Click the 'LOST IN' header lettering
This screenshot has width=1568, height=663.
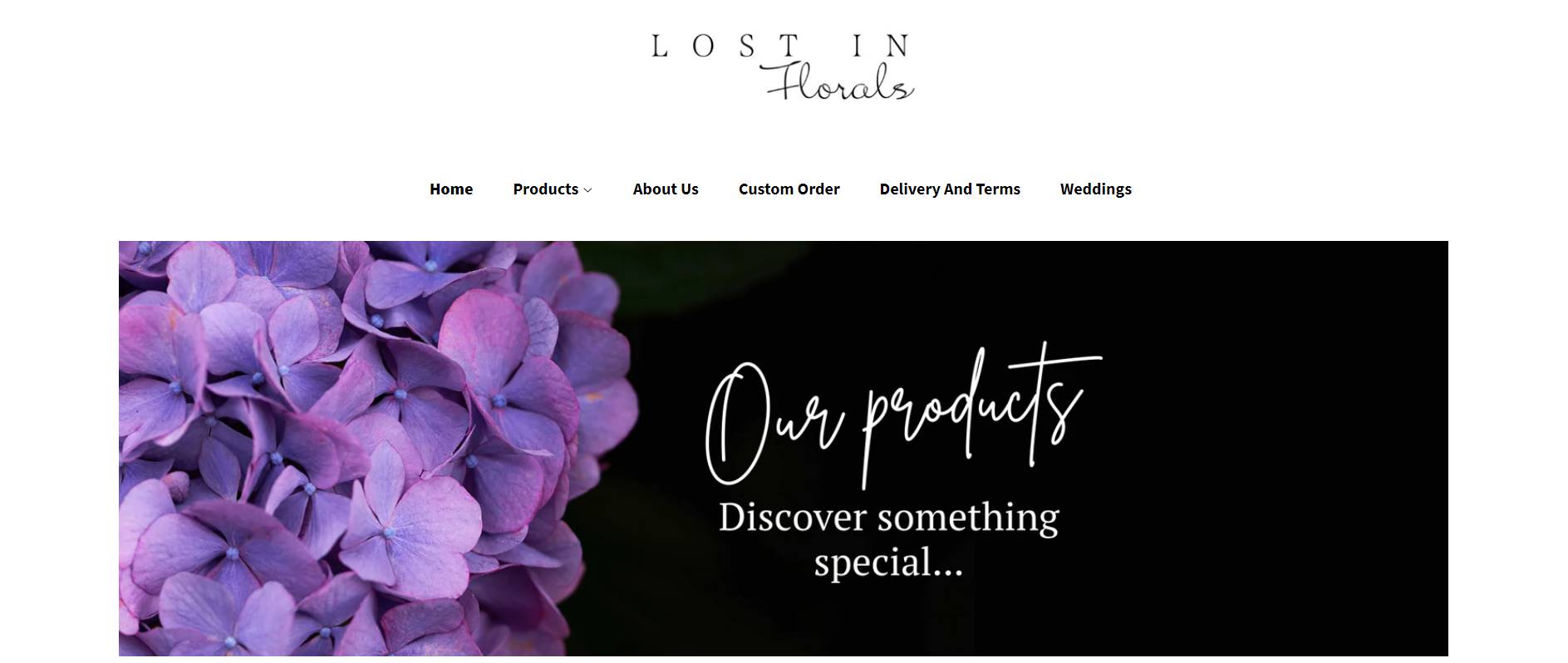point(781,46)
